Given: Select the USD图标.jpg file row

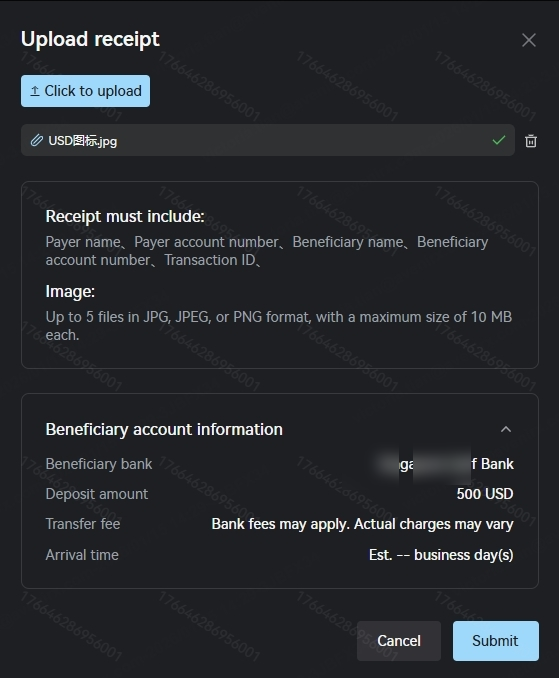Looking at the screenshot, I should click(268, 140).
